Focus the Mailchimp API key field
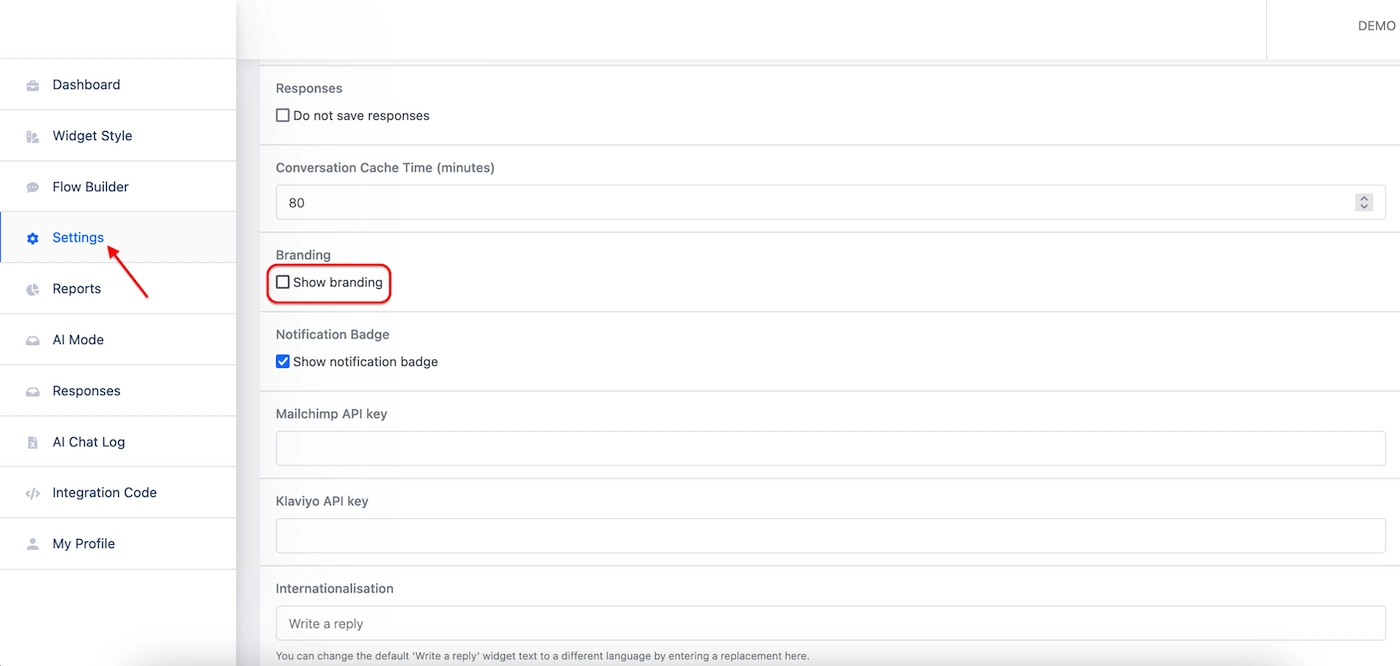 830,449
